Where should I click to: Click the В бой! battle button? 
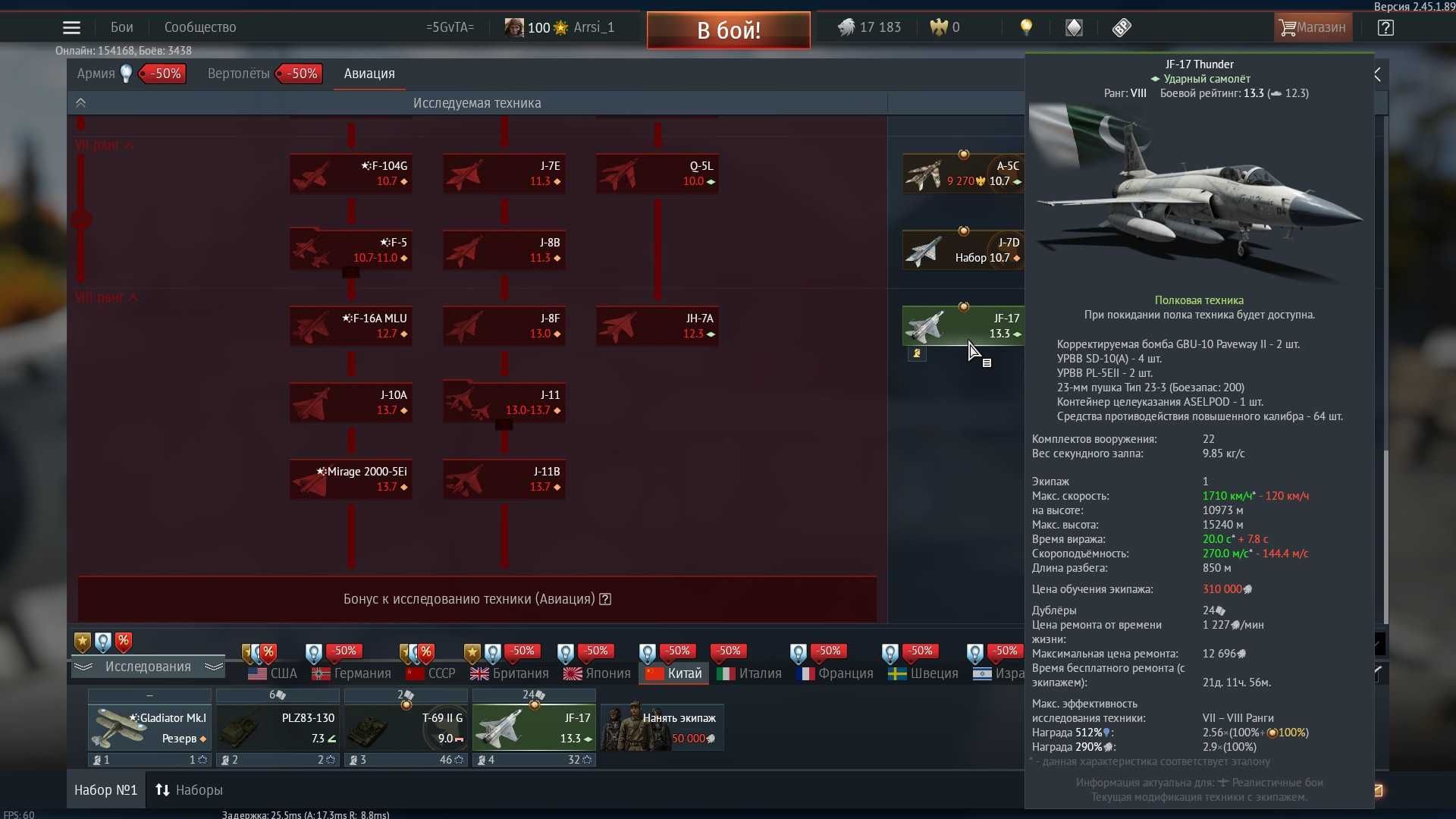728,30
